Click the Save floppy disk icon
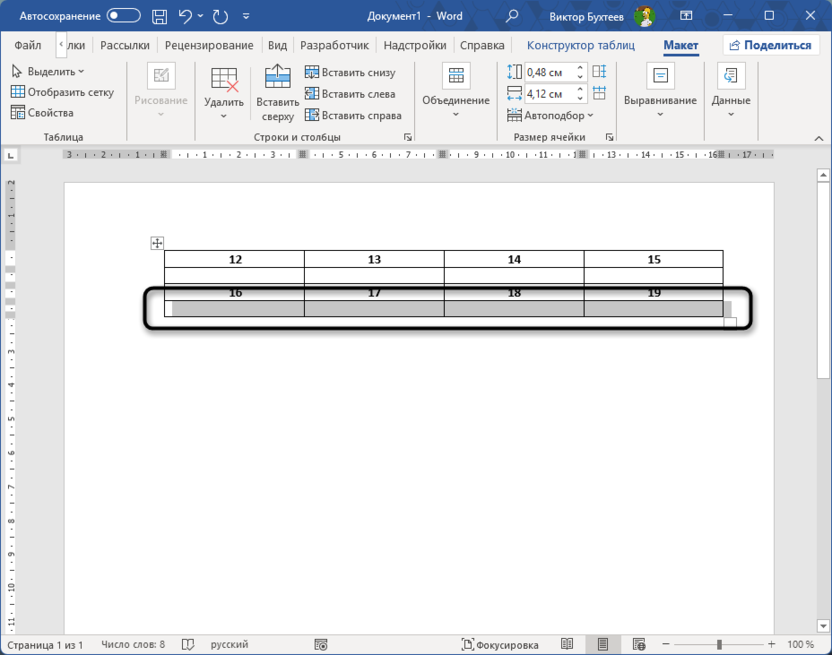The width and height of the screenshot is (832, 655). click(159, 16)
